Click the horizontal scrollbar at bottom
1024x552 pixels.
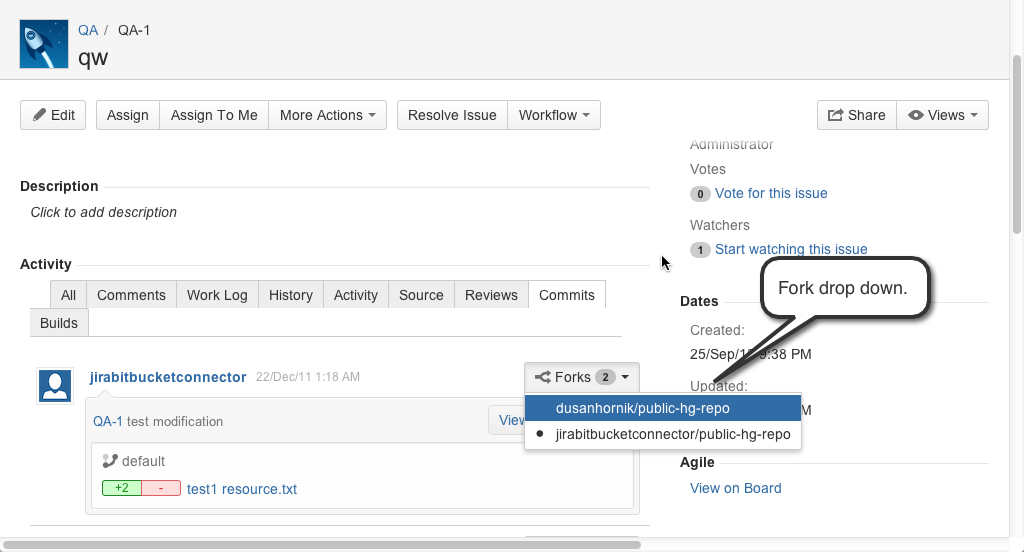coord(321,545)
